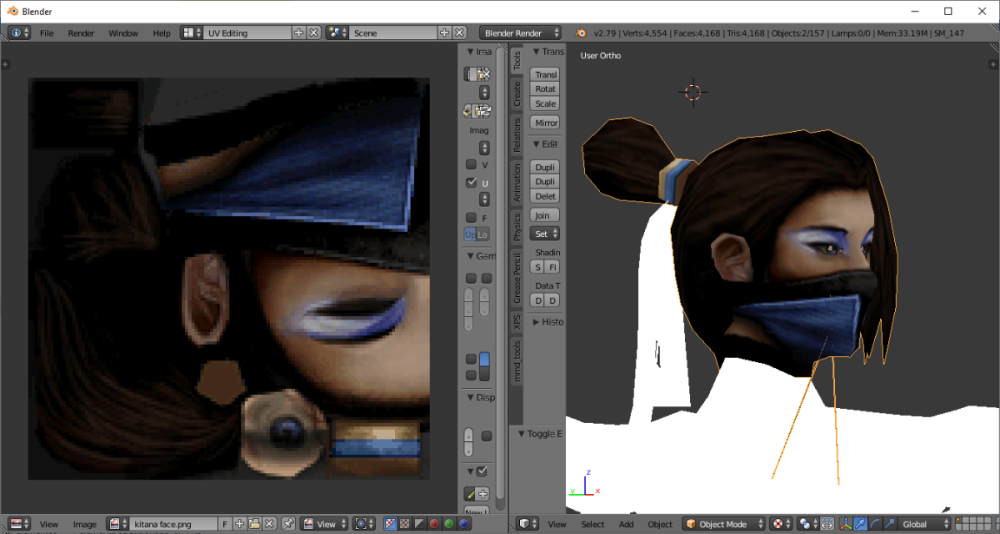Screen dimensions: 1000x534
Task: Open UV editor type selector icon
Action: pos(21,524)
